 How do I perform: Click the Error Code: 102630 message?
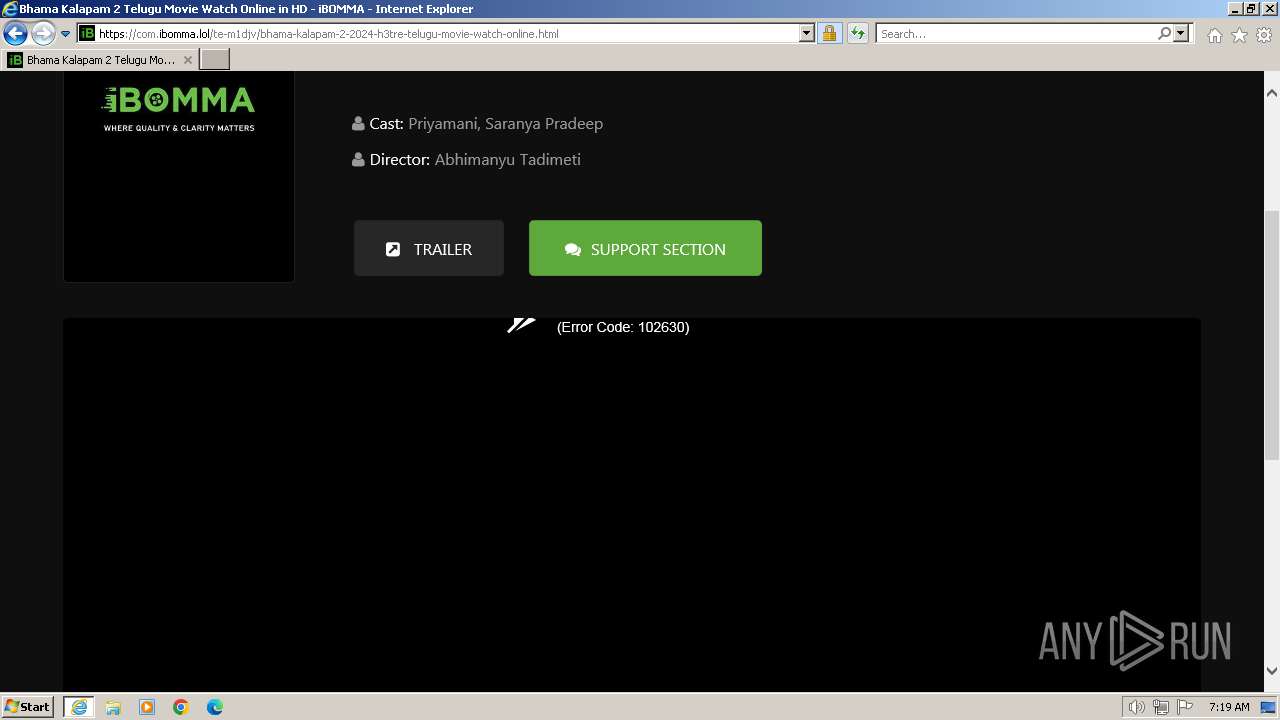pyautogui.click(x=623, y=327)
